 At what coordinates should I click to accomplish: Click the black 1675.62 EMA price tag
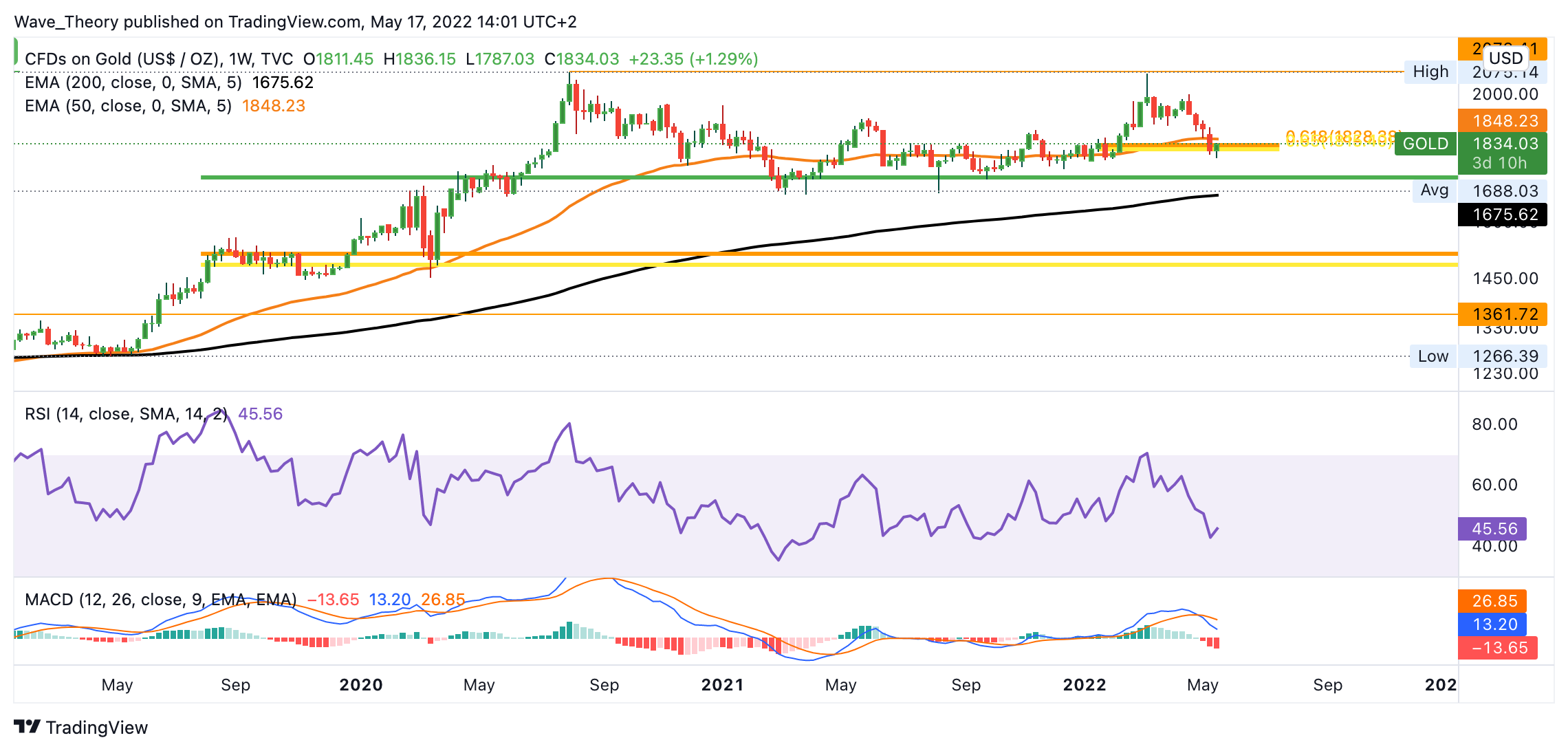pyautogui.click(x=1503, y=215)
